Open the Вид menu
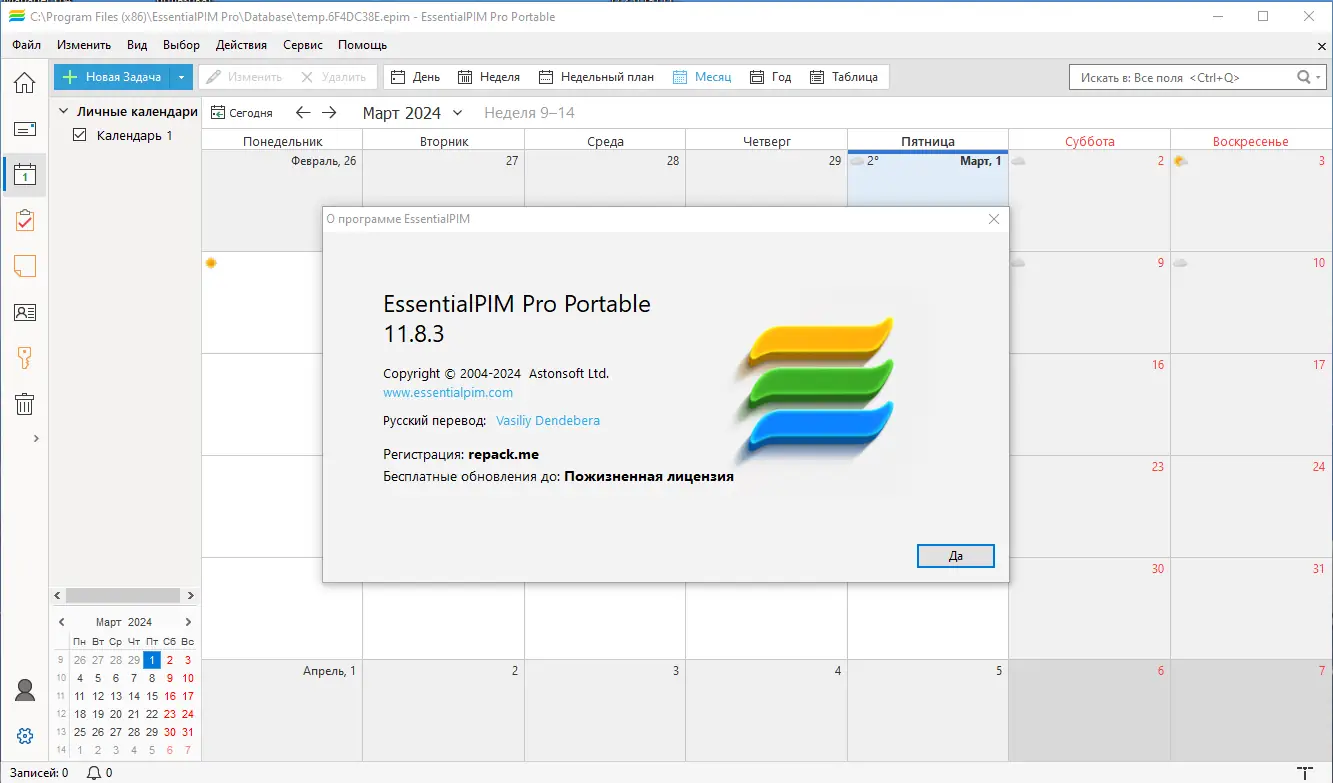Image resolution: width=1333 pixels, height=783 pixels. click(x=137, y=45)
